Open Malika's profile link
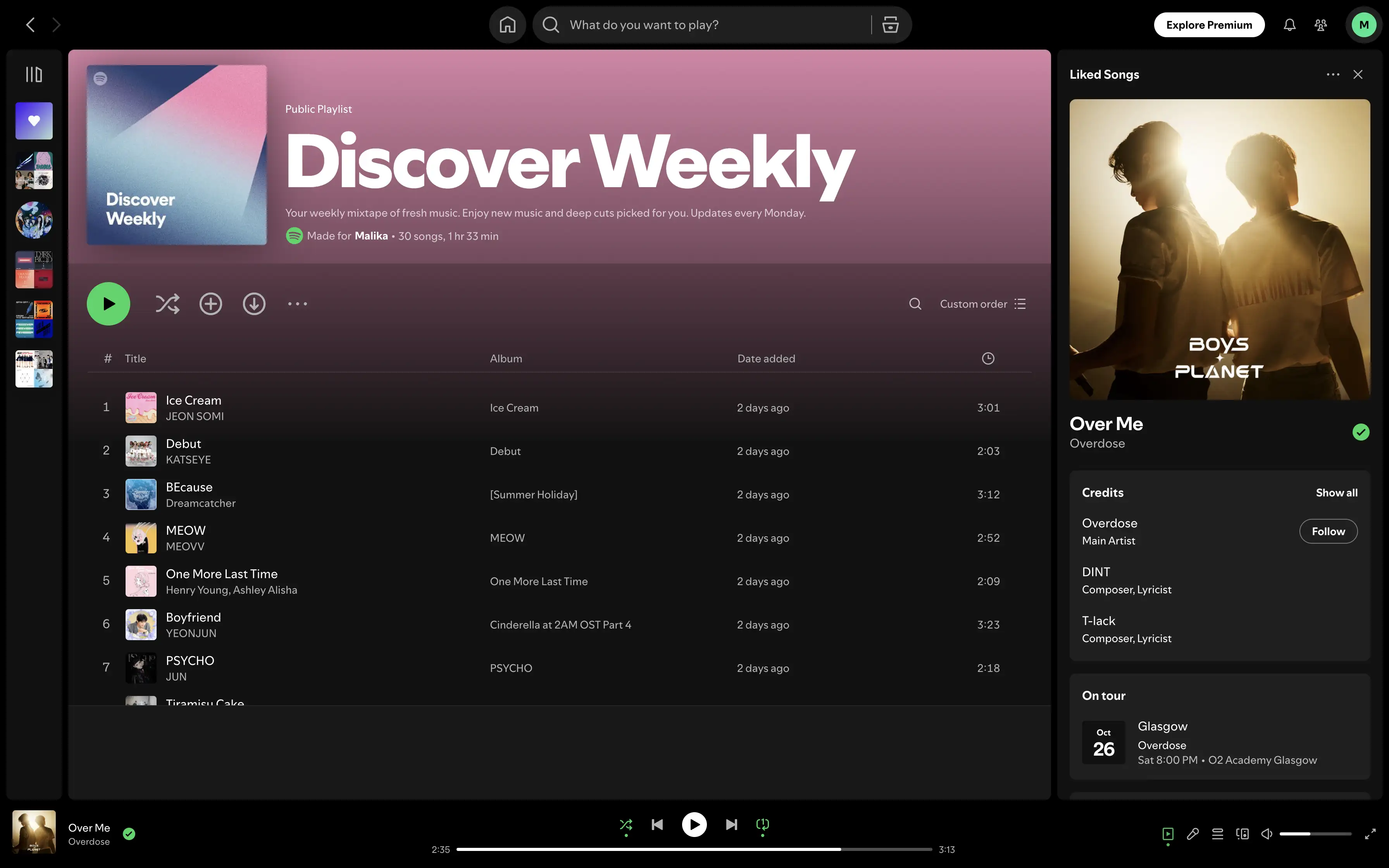This screenshot has height=868, width=1389. point(371,236)
